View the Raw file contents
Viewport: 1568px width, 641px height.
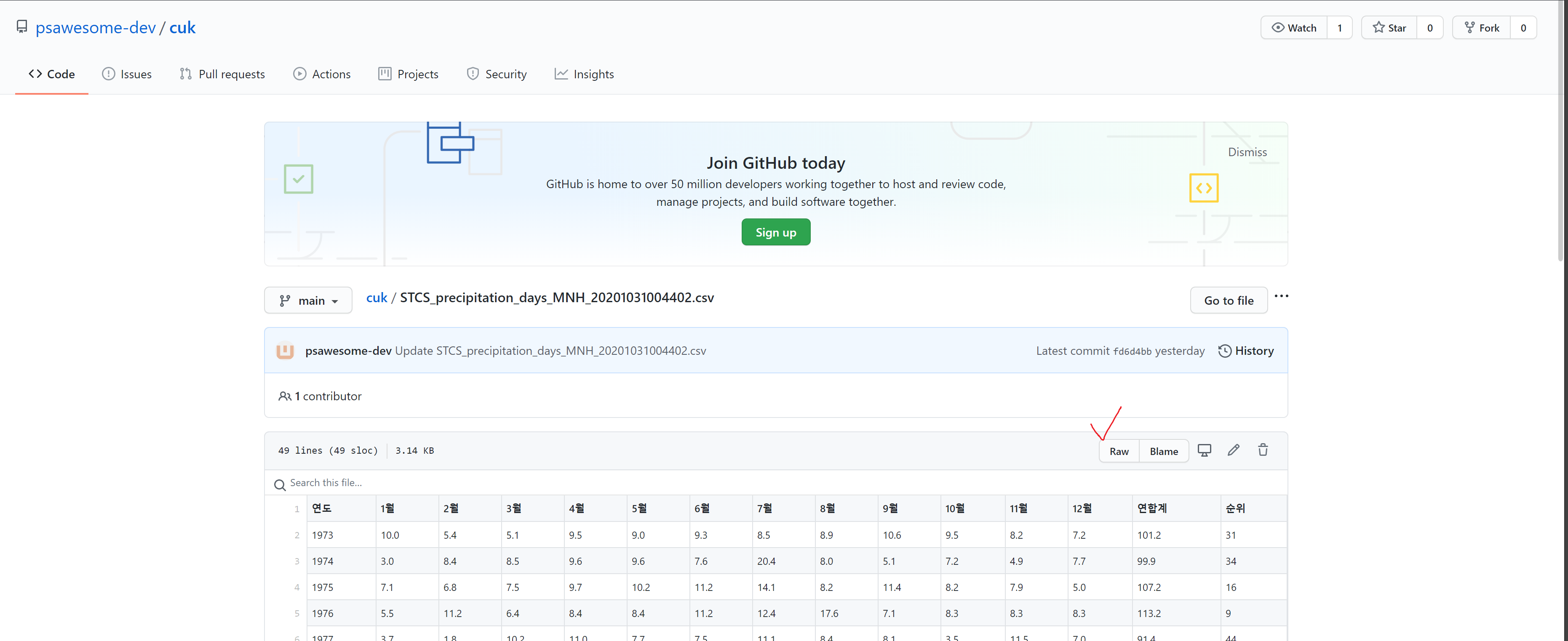1118,451
